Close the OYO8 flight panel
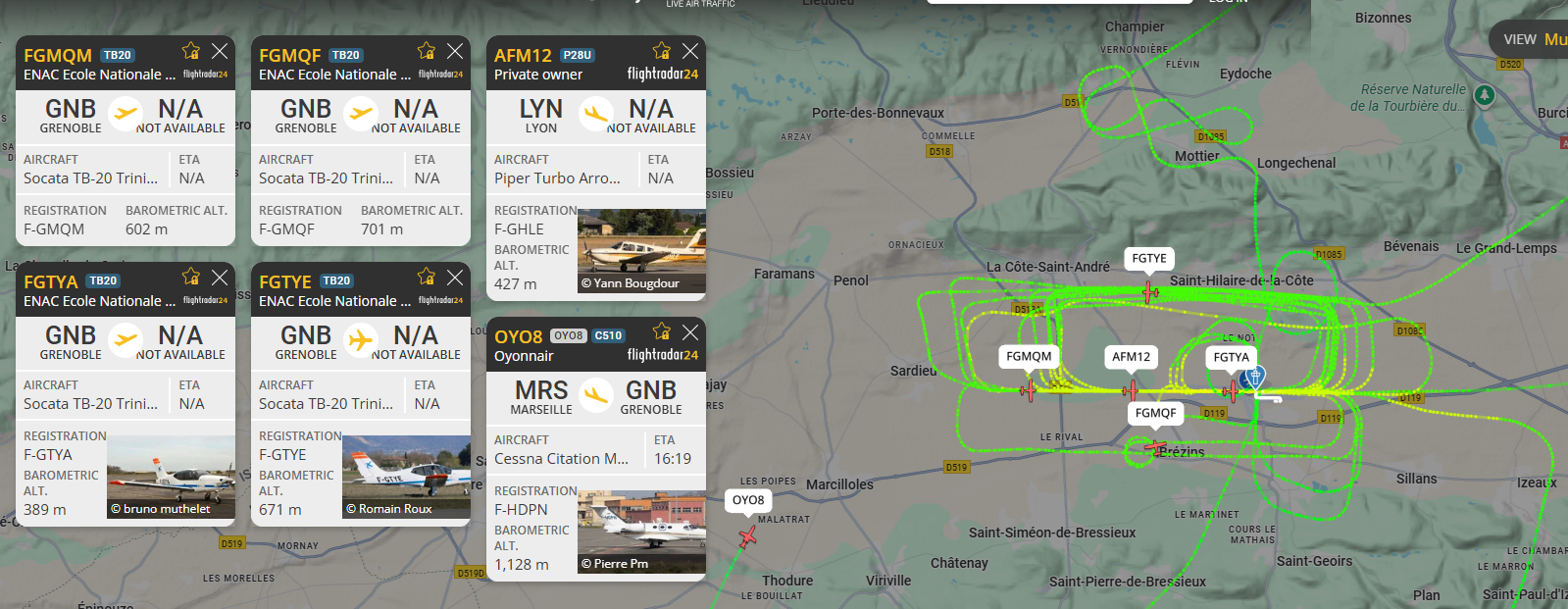Image resolution: width=1568 pixels, height=609 pixels. tap(690, 331)
